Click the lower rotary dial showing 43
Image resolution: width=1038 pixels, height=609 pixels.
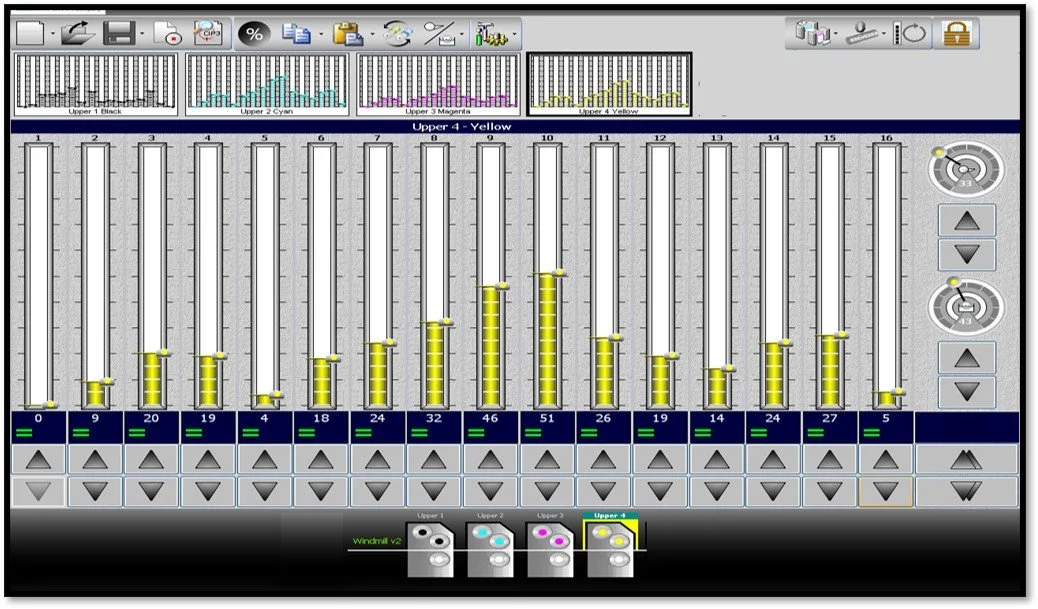tap(966, 306)
